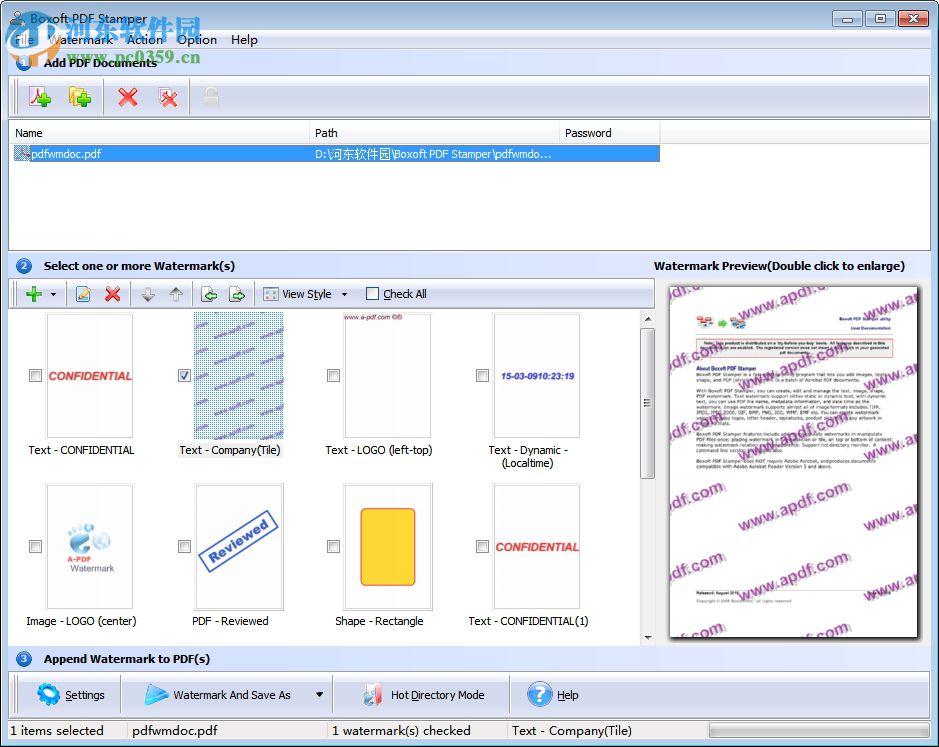This screenshot has width=939, height=747.
Task: Move the watermark down
Action: coord(148,294)
